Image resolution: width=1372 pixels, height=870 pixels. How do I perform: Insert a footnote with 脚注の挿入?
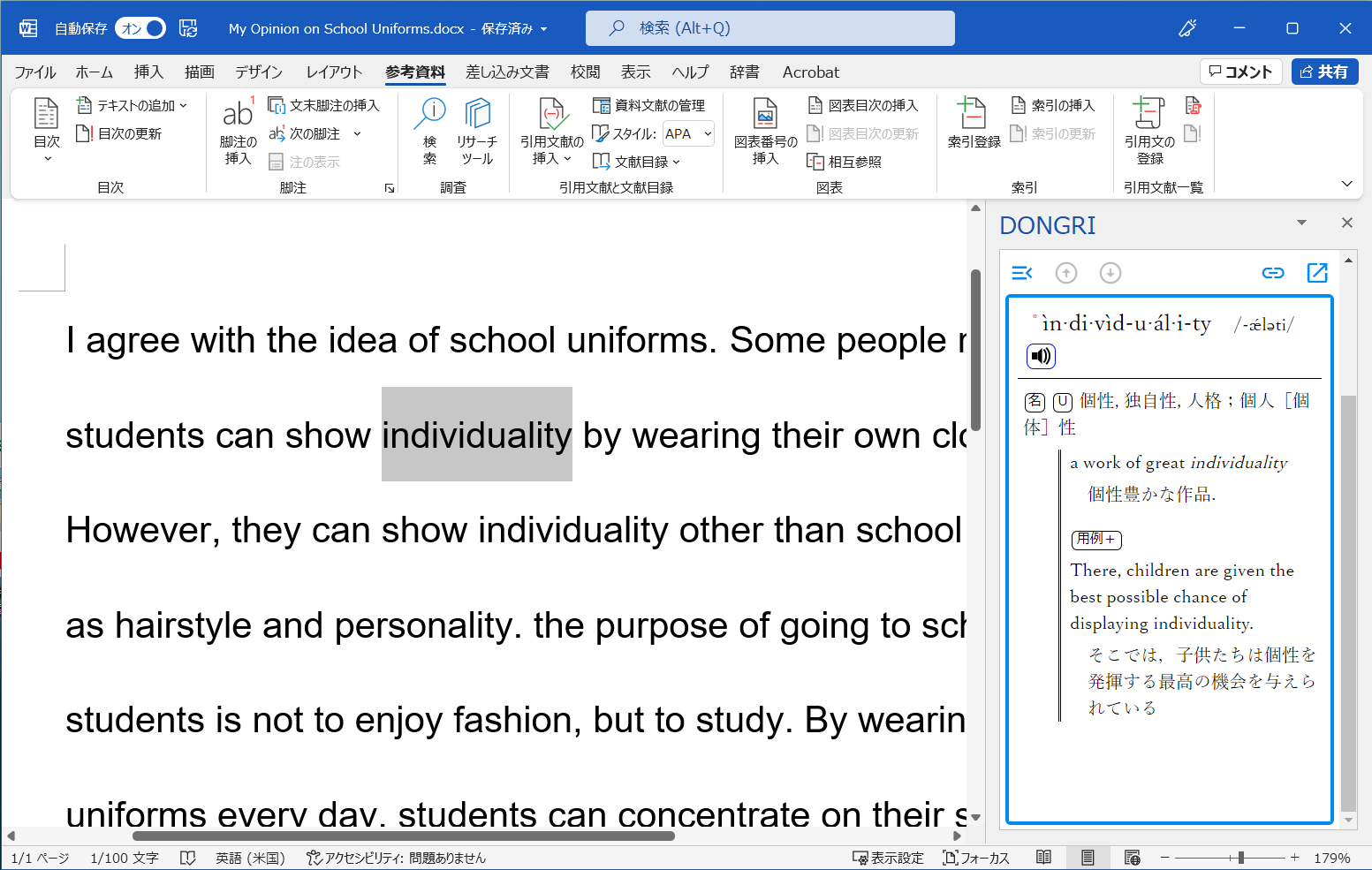coord(238,131)
